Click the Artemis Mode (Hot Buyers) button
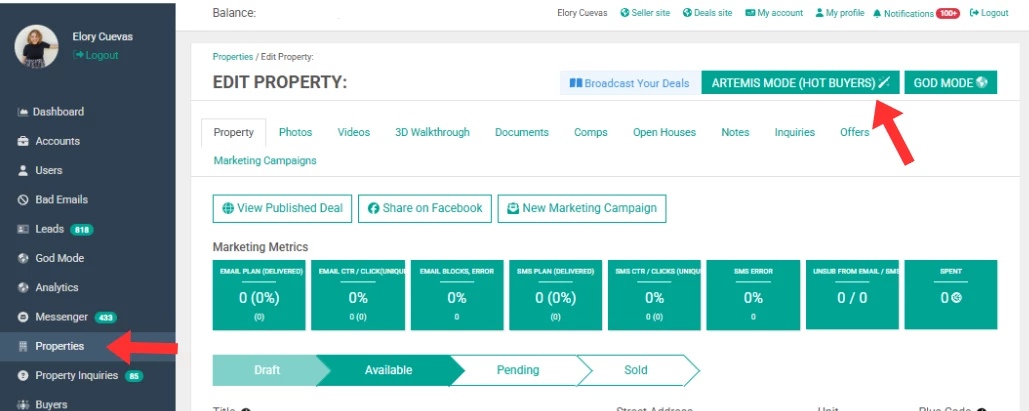 [801, 83]
